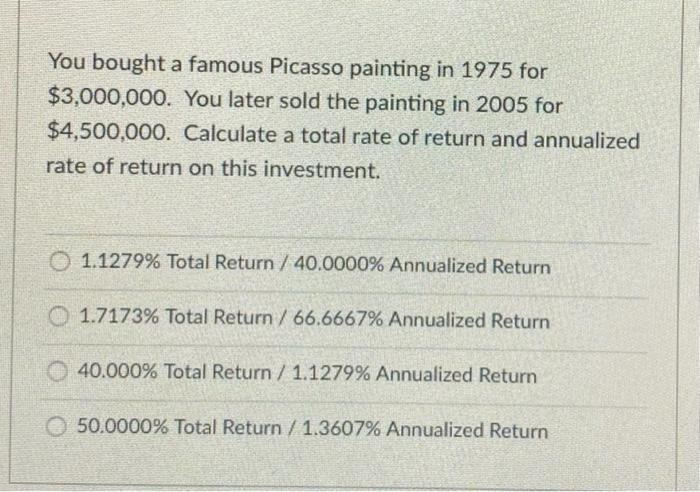Select the 1.1279% Total Return radio button
Image resolution: width=700 pixels, height=492 pixels.
click(x=60, y=262)
